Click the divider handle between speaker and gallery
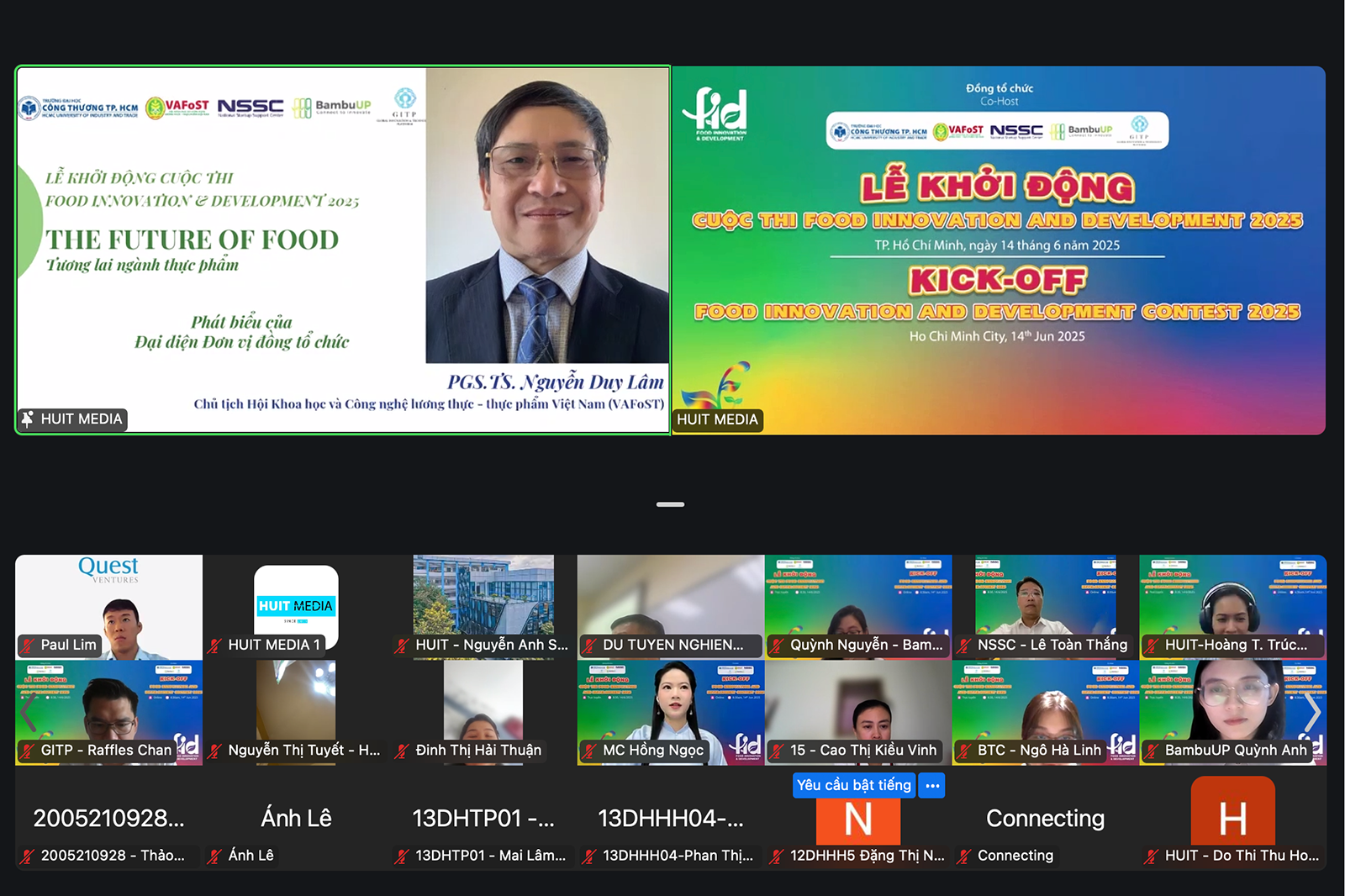This screenshot has width=1345, height=896. (x=670, y=504)
